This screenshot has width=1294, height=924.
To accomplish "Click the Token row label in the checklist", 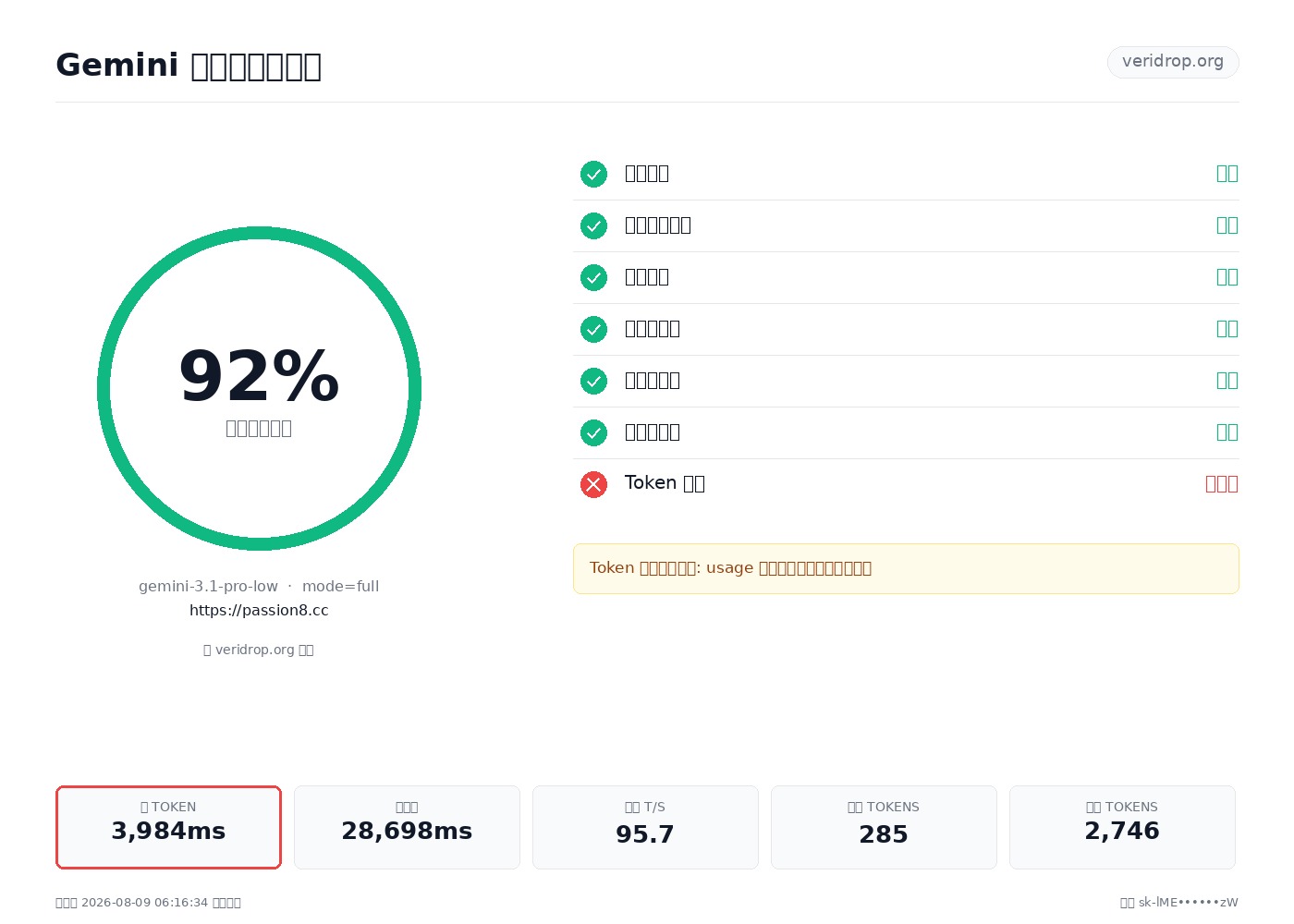I will tap(665, 483).
